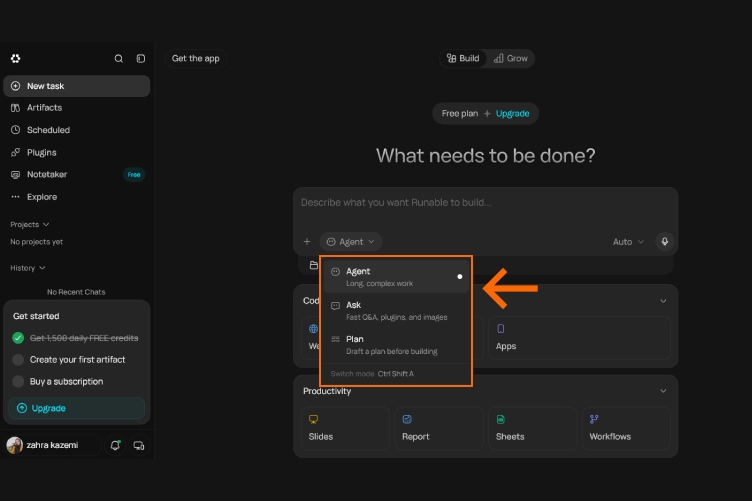Viewport: 752px width, 501px height.
Task: Toggle Create your first artifact circle
Action: pos(18,360)
